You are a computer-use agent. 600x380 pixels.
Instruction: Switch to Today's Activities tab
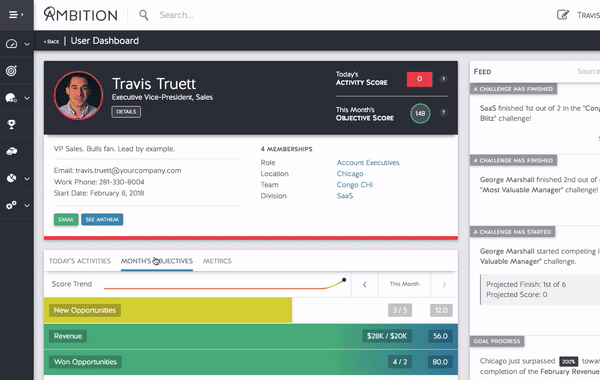[80, 261]
